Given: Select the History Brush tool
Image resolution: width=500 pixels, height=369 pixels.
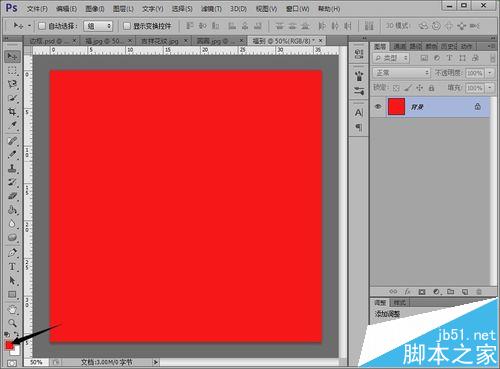Looking at the screenshot, I should click(12, 182).
